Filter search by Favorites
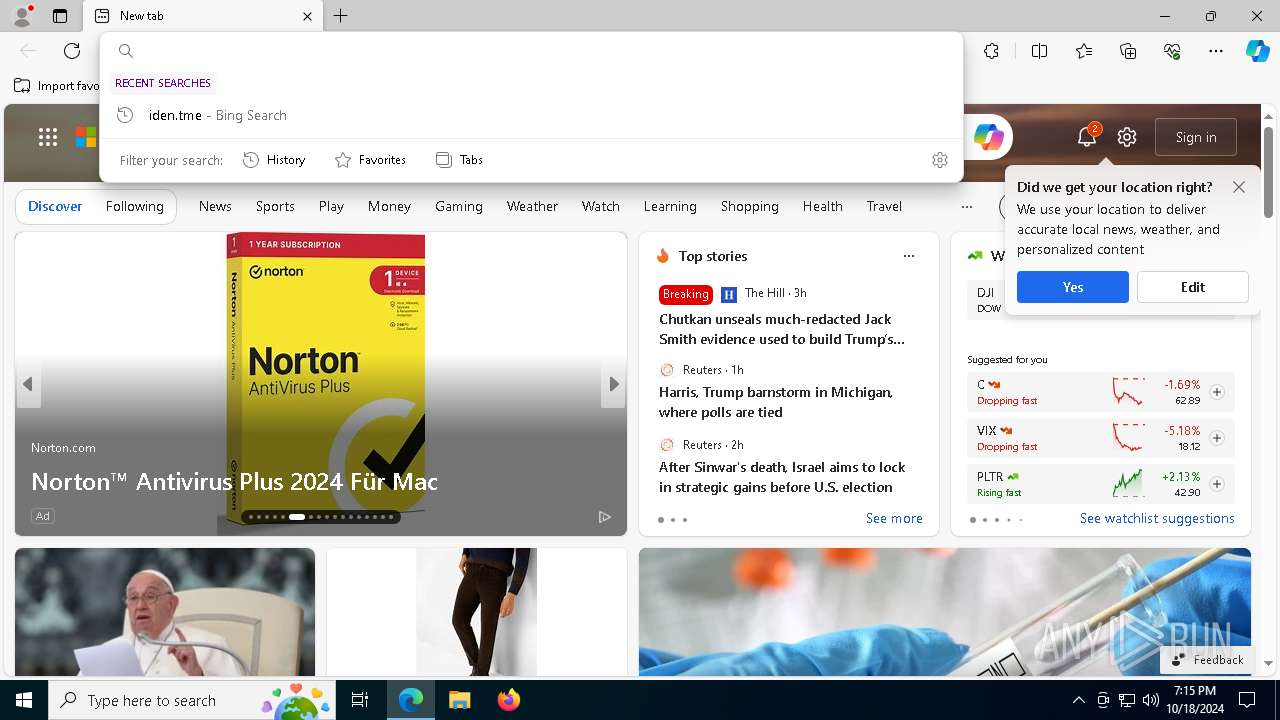The image size is (1280, 720). [370, 160]
